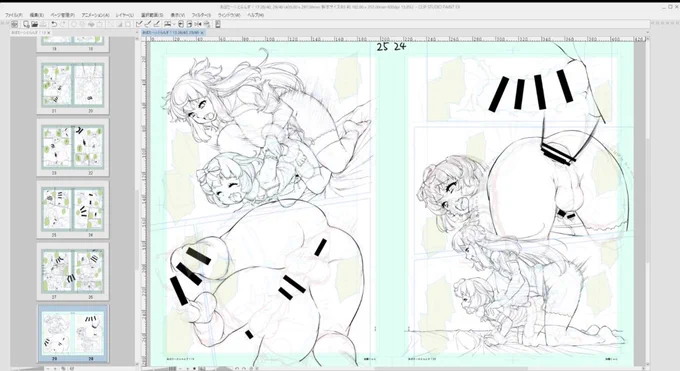Select the open spread canvas tab
Screen dimensions: 680x371
171,33
